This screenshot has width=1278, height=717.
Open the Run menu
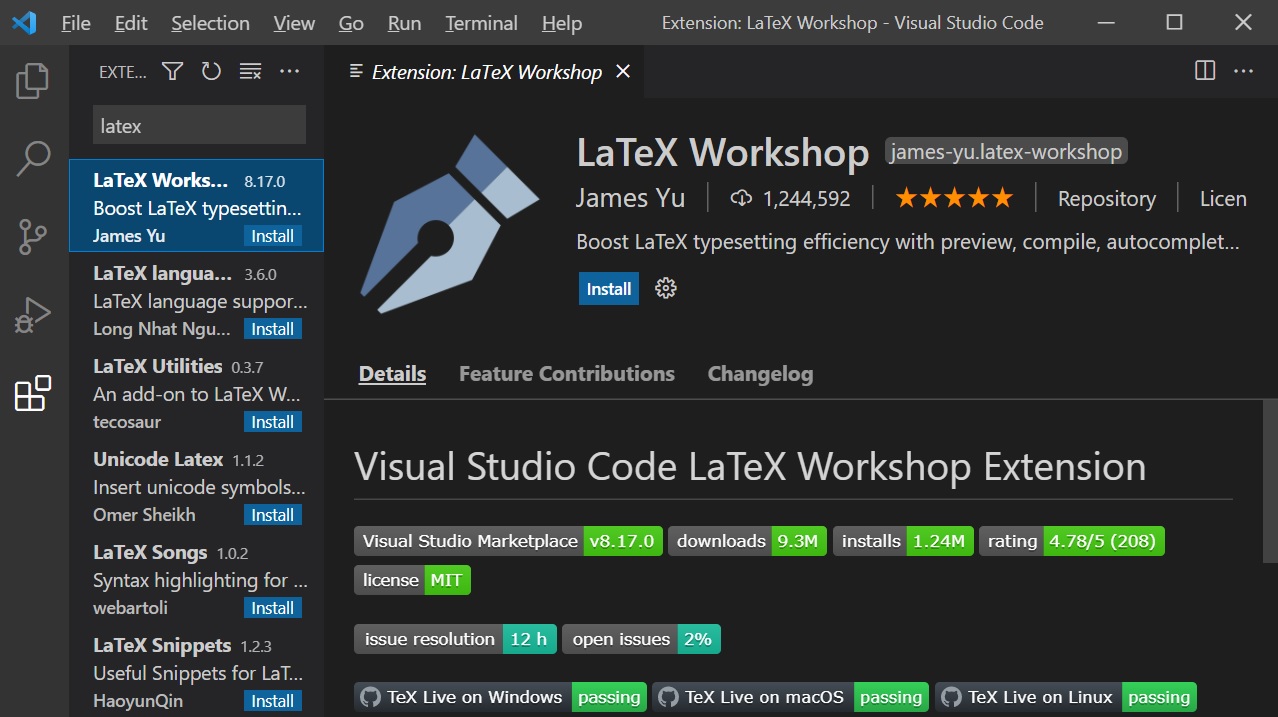click(404, 23)
